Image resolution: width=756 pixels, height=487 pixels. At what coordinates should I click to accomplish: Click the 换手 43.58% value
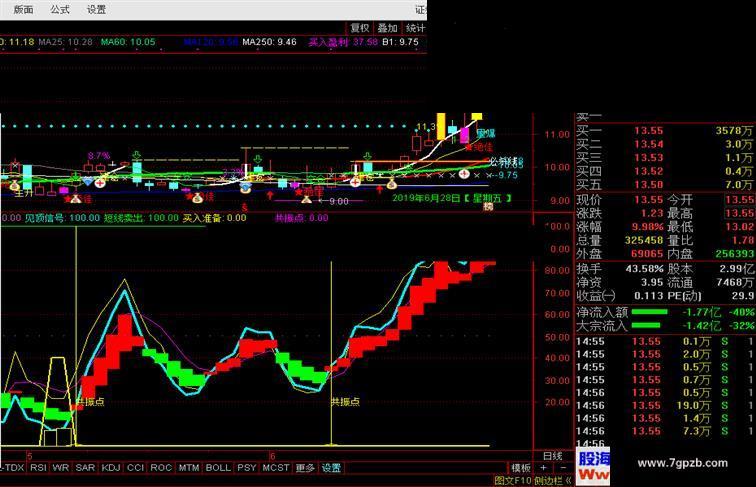click(x=645, y=269)
